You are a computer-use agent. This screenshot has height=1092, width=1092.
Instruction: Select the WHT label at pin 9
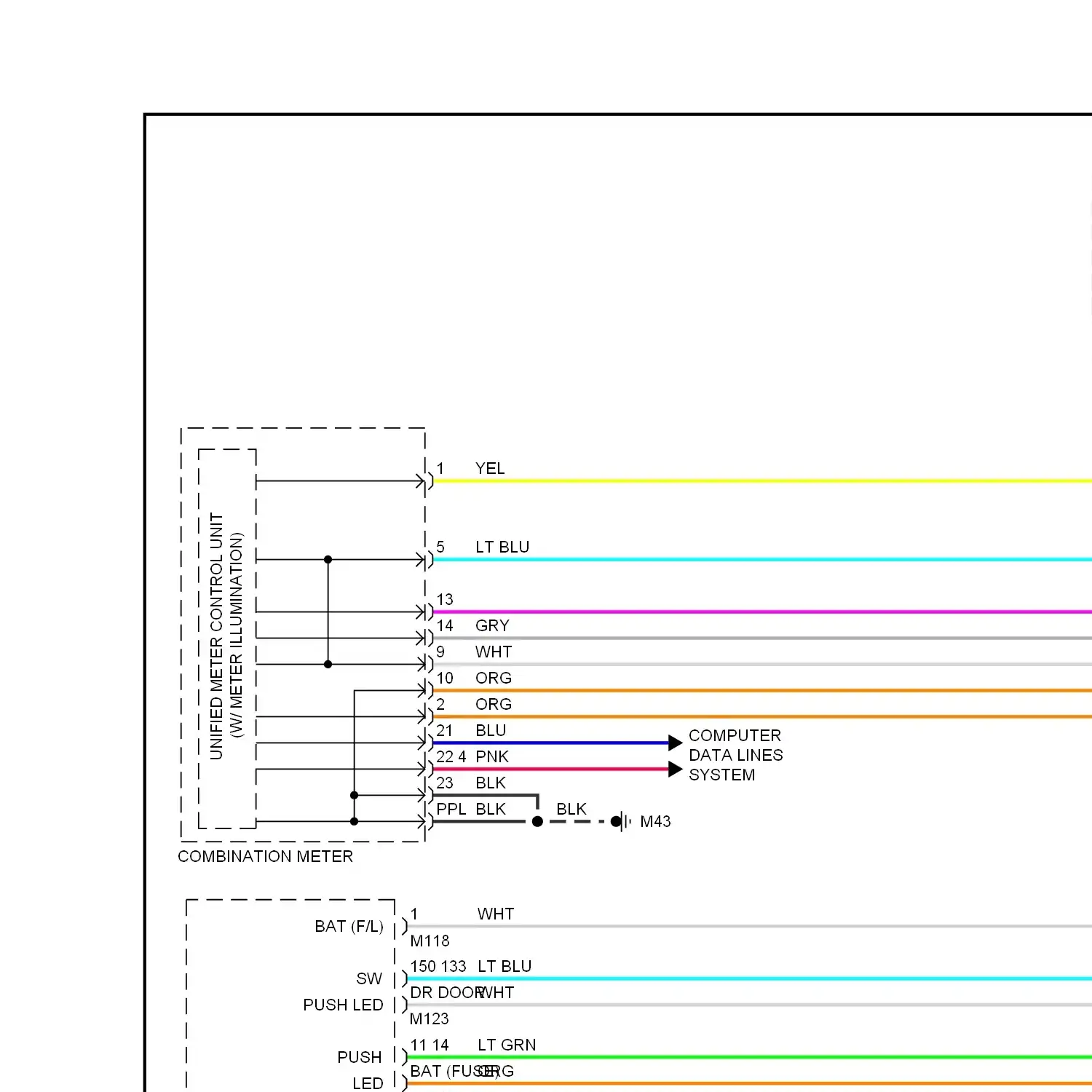[x=494, y=652]
